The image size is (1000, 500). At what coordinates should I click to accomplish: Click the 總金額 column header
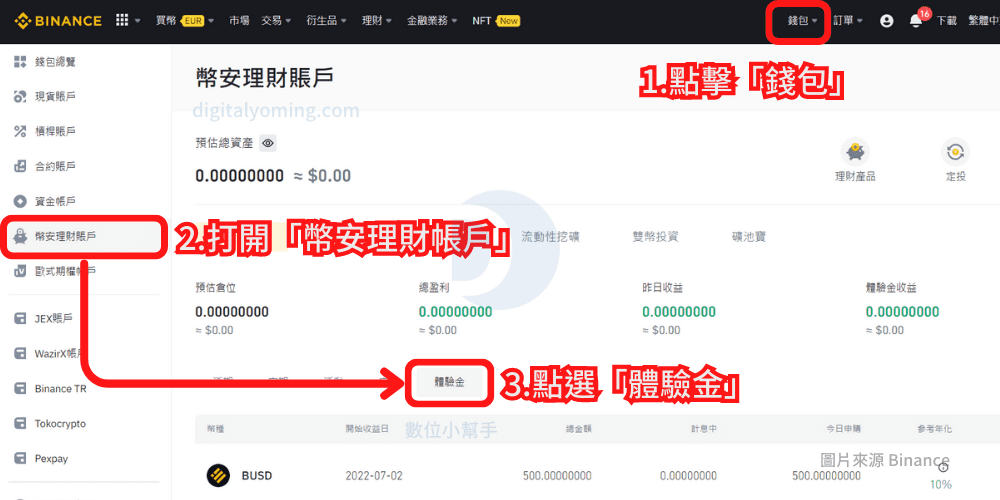[x=578, y=429]
